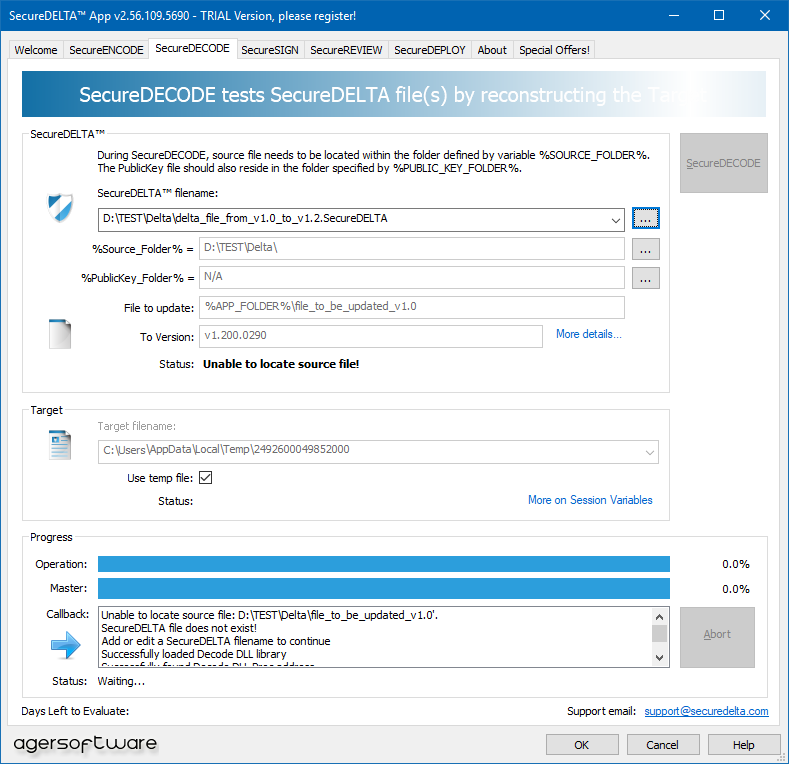Click the File to update field
This screenshot has width=789, height=764.
pyautogui.click(x=412, y=307)
